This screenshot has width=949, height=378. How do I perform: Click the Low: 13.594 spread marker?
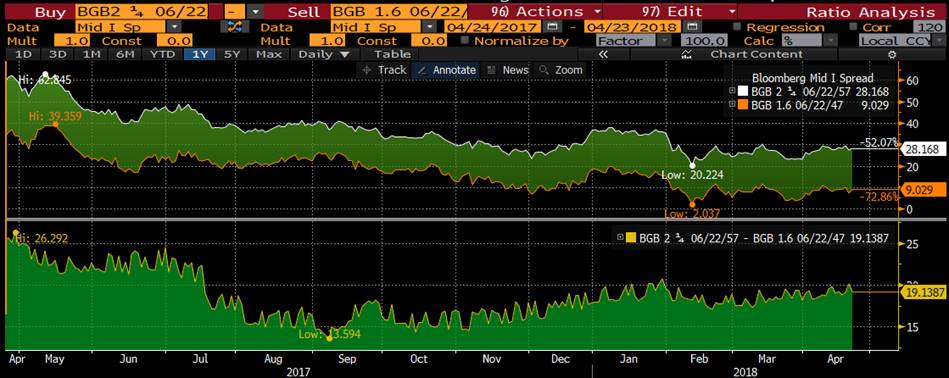tap(329, 338)
